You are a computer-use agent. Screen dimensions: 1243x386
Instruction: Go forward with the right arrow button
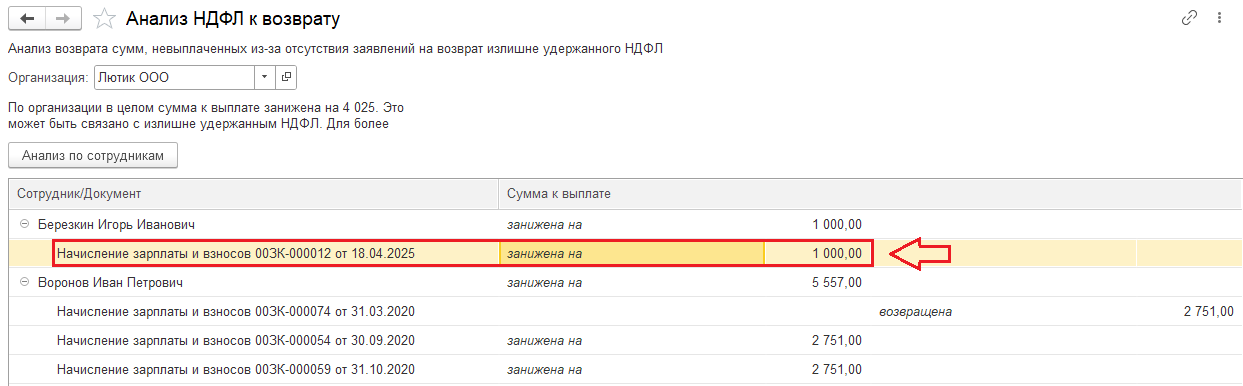coord(63,18)
